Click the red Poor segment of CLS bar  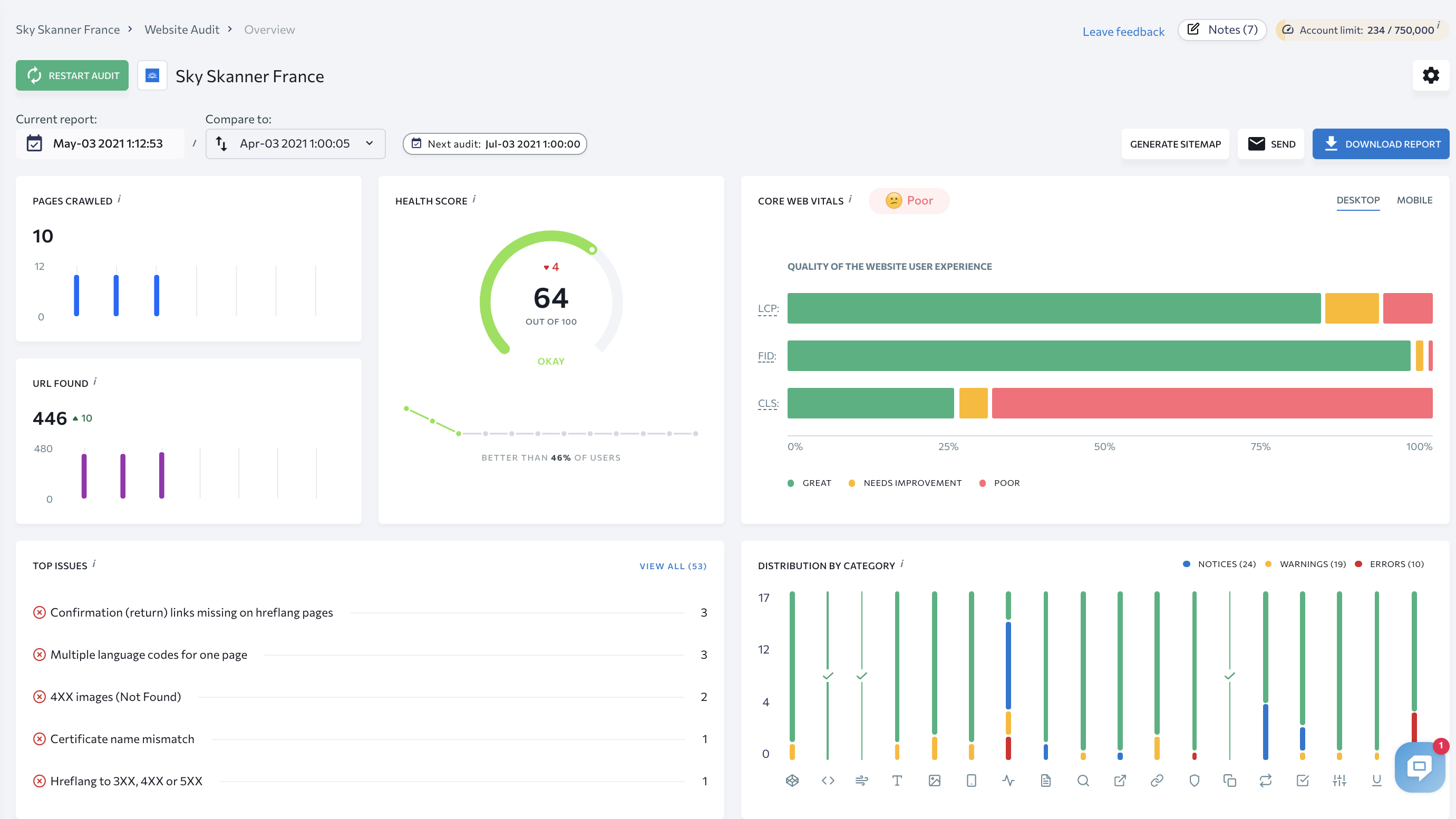click(x=1212, y=403)
